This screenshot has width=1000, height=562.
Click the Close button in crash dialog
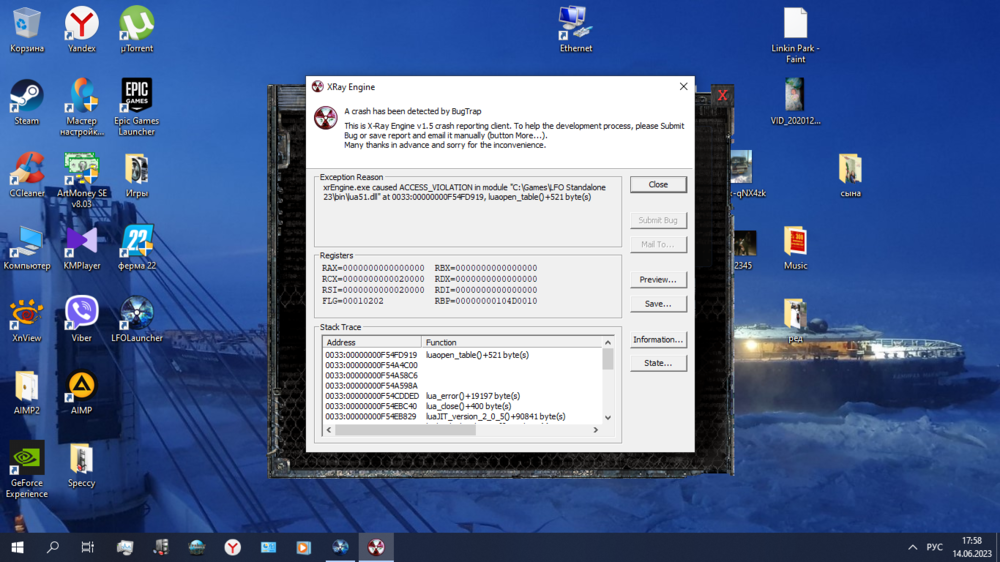pyautogui.click(x=658, y=184)
